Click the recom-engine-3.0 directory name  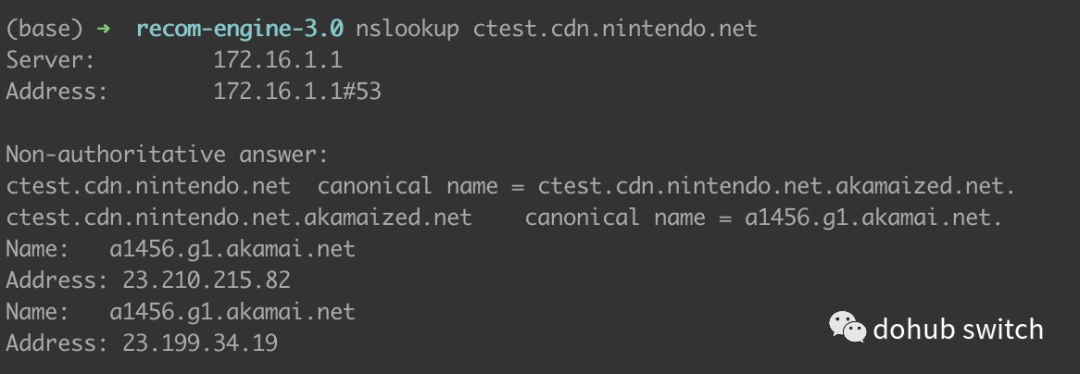[x=240, y=29]
